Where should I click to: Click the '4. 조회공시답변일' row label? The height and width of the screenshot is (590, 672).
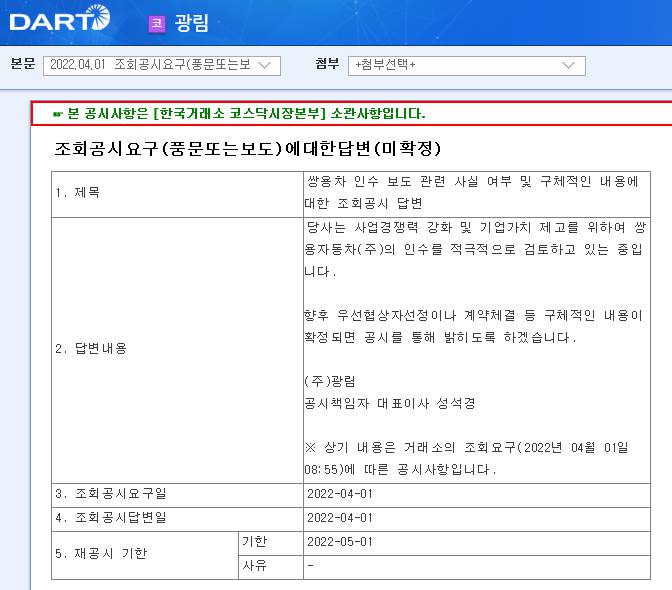point(111,518)
